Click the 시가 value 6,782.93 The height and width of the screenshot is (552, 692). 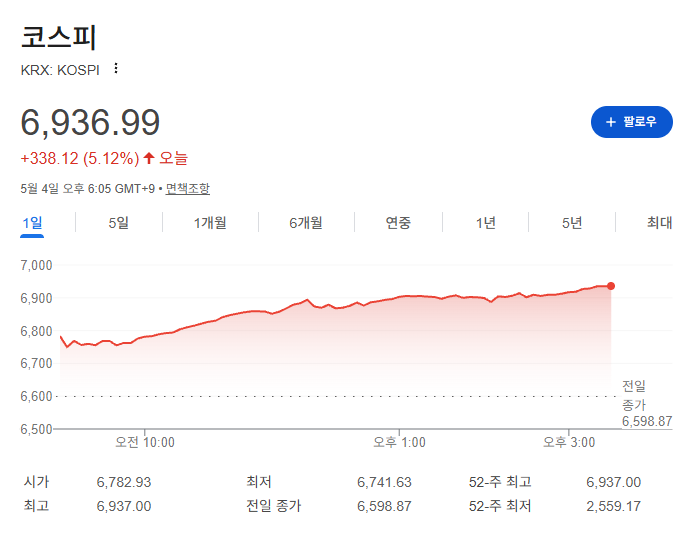point(124,482)
